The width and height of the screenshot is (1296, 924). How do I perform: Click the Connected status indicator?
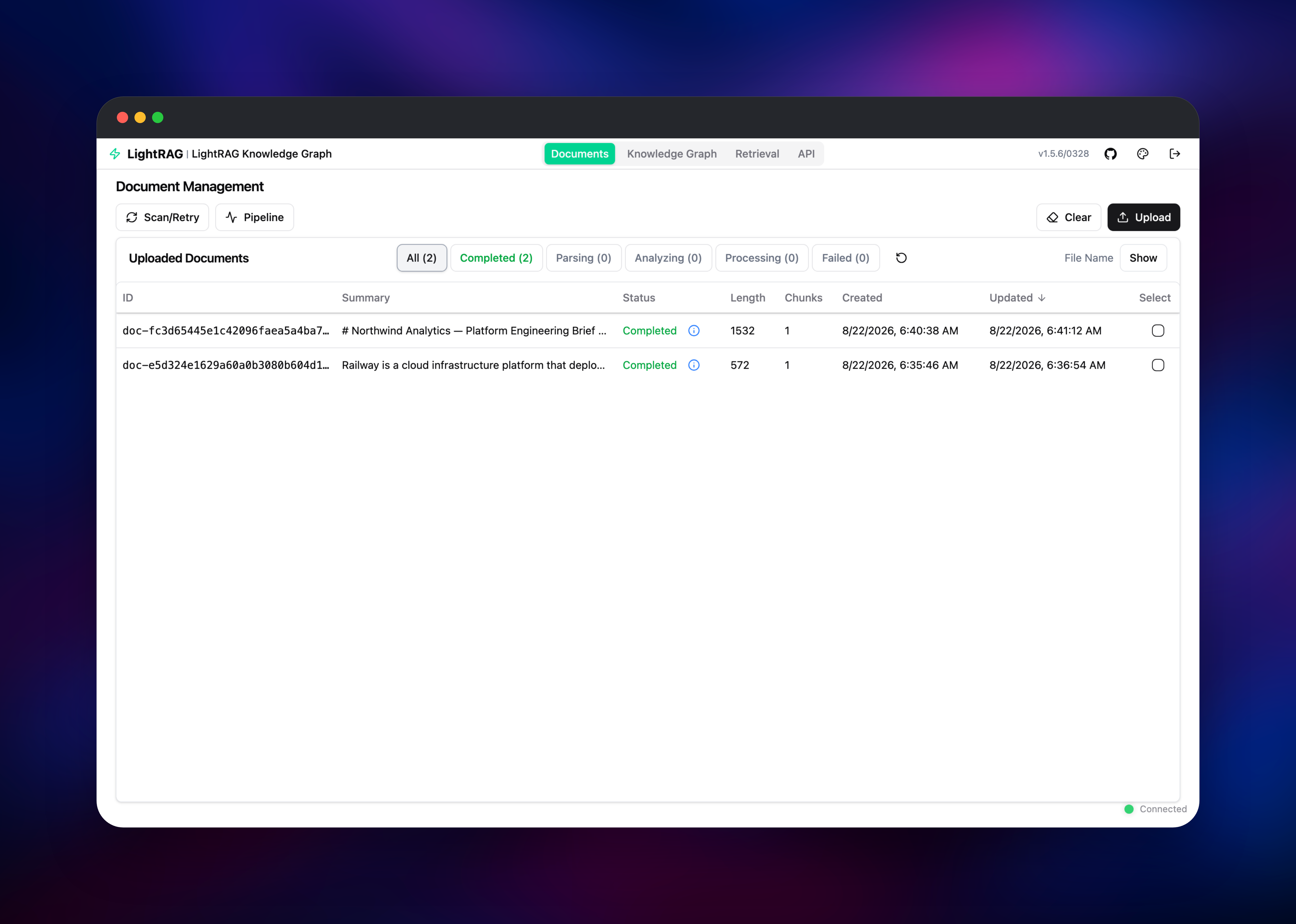coord(1155,809)
